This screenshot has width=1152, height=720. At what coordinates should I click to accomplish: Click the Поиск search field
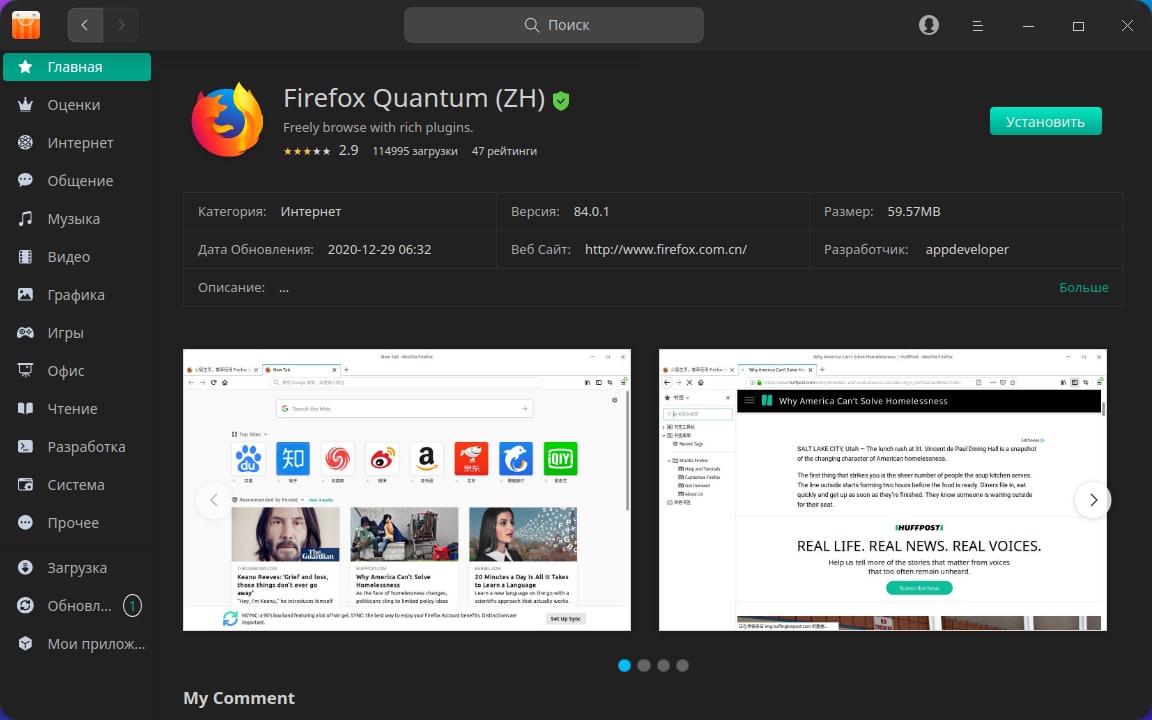554,25
